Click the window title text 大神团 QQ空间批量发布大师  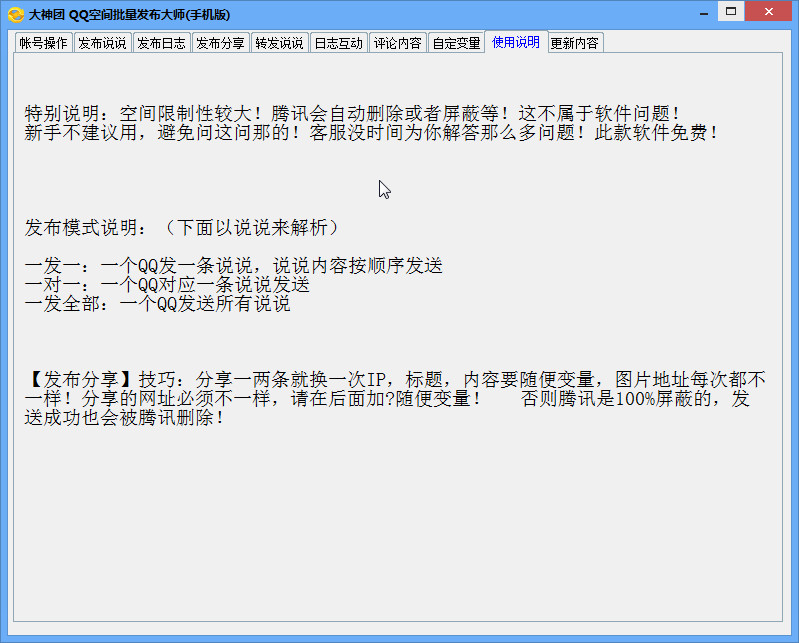(129, 15)
